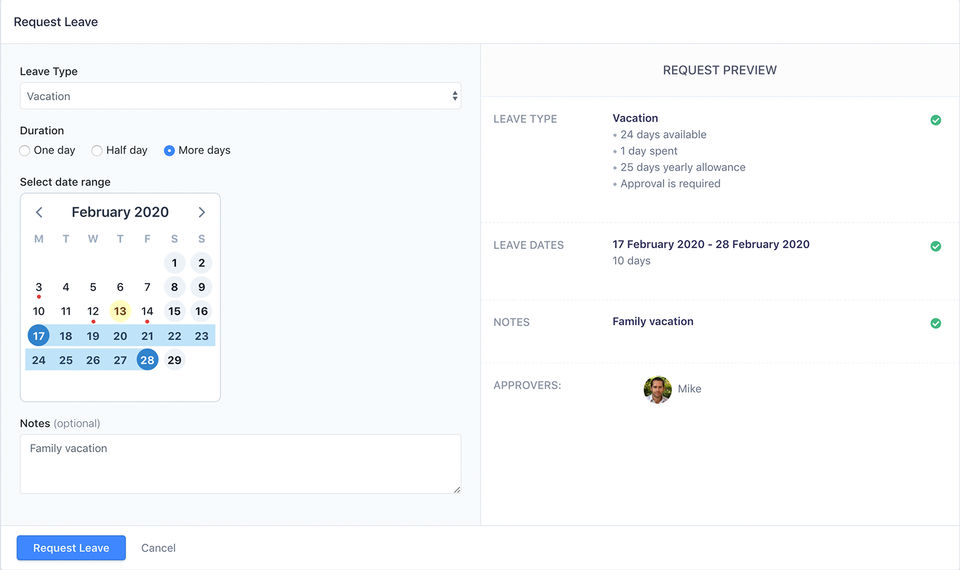Go to next month in calendar

click(201, 212)
